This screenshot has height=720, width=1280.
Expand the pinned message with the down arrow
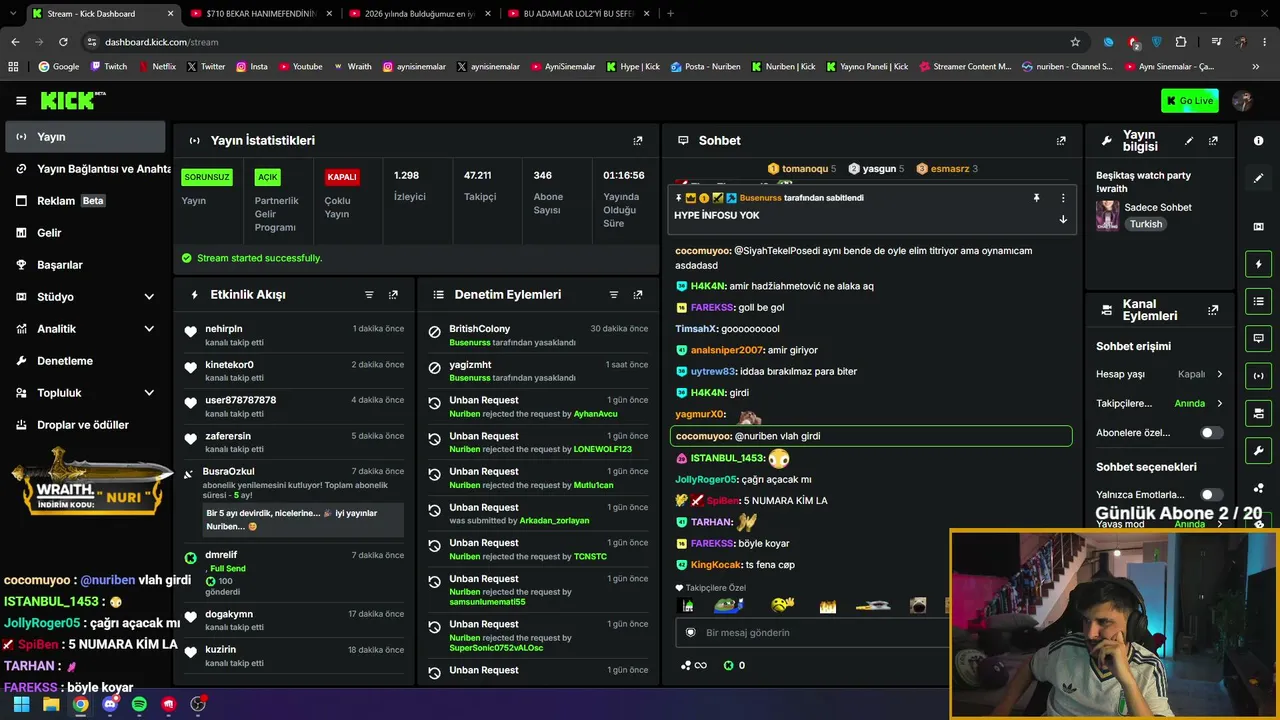point(1063,219)
